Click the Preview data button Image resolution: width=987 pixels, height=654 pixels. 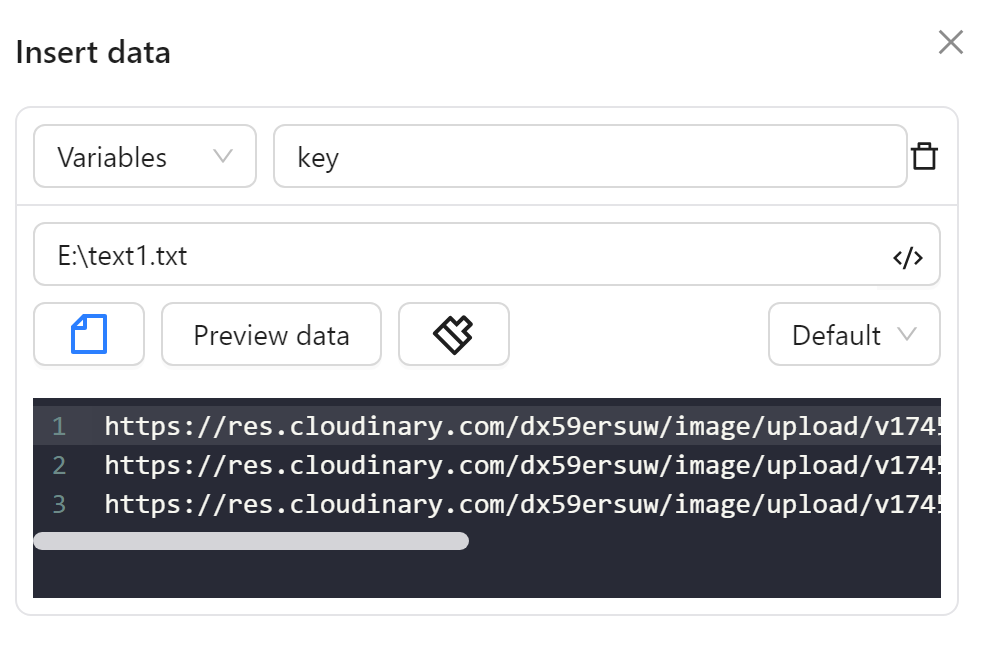click(x=271, y=334)
